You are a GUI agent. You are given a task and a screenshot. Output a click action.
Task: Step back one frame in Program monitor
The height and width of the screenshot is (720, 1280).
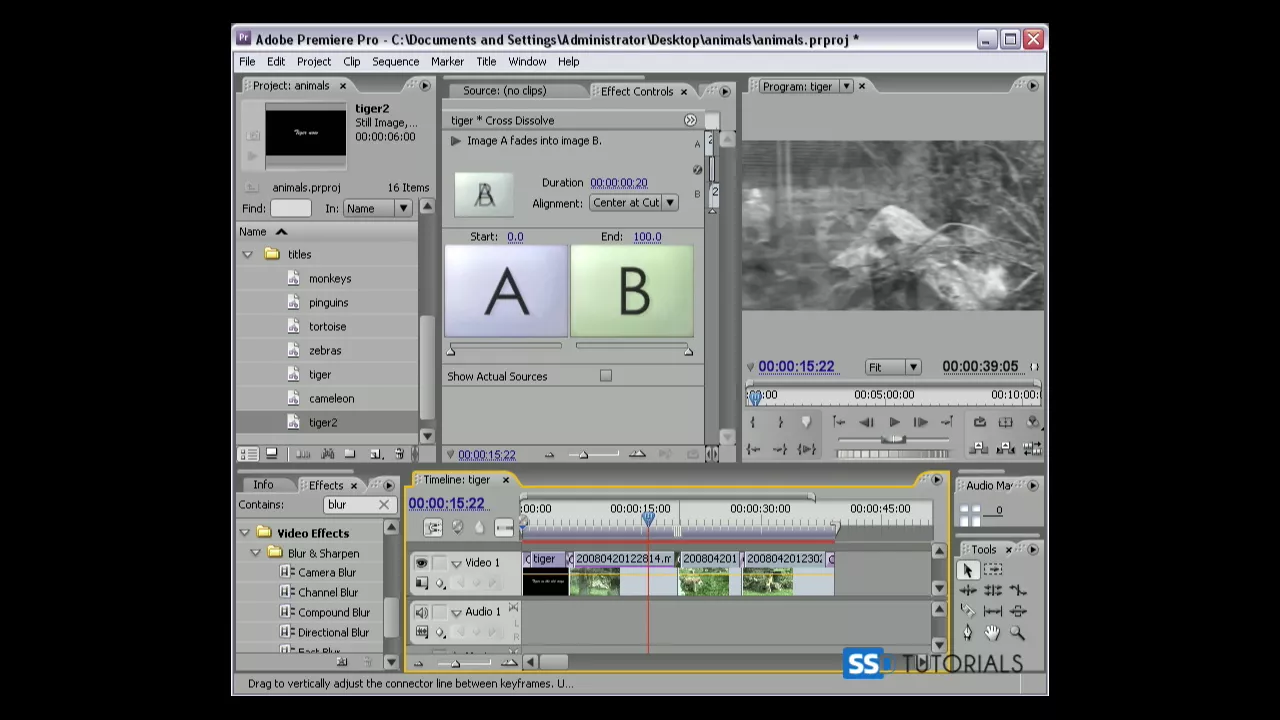pos(866,422)
